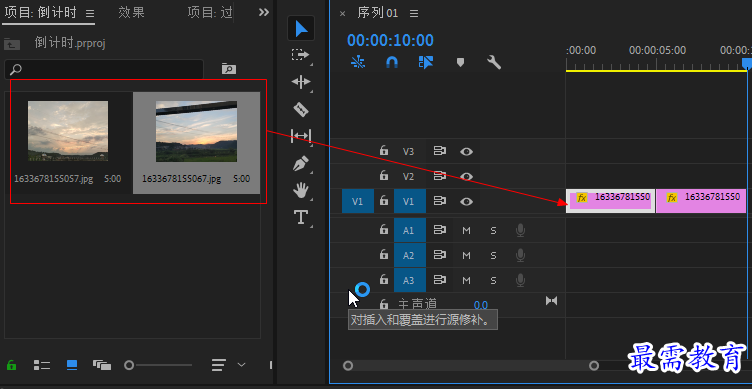Open the 项目: 倒计时 panel menu
The image size is (752, 389).
point(90,14)
